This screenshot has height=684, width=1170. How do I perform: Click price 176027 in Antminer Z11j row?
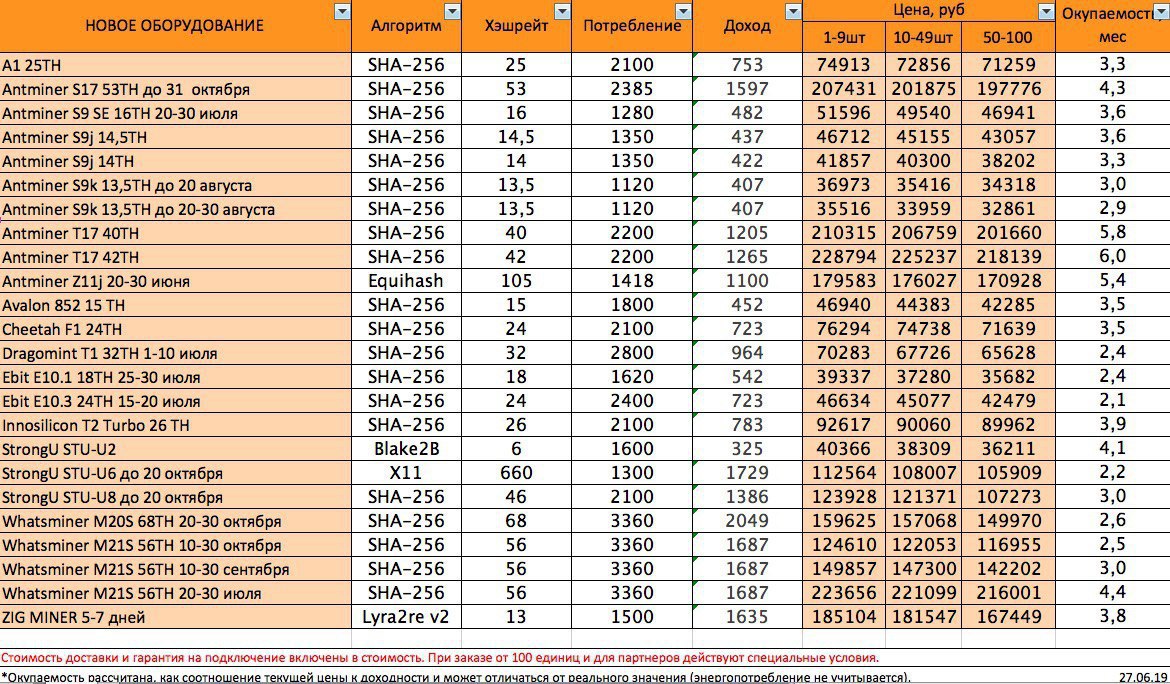pos(923,281)
